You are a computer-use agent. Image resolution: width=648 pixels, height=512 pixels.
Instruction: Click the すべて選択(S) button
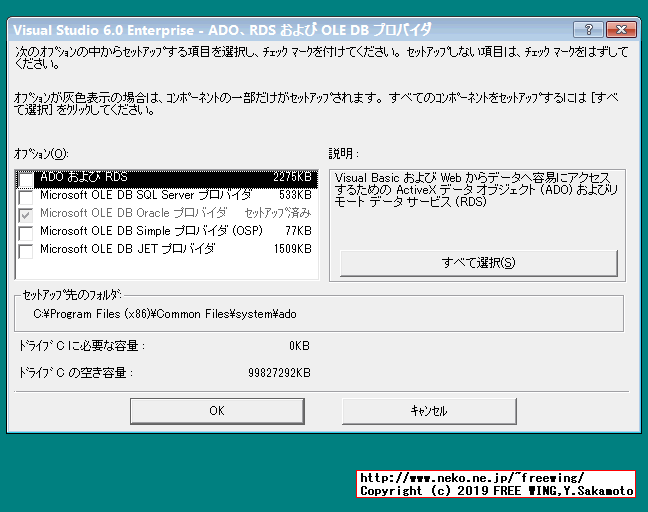(x=479, y=263)
